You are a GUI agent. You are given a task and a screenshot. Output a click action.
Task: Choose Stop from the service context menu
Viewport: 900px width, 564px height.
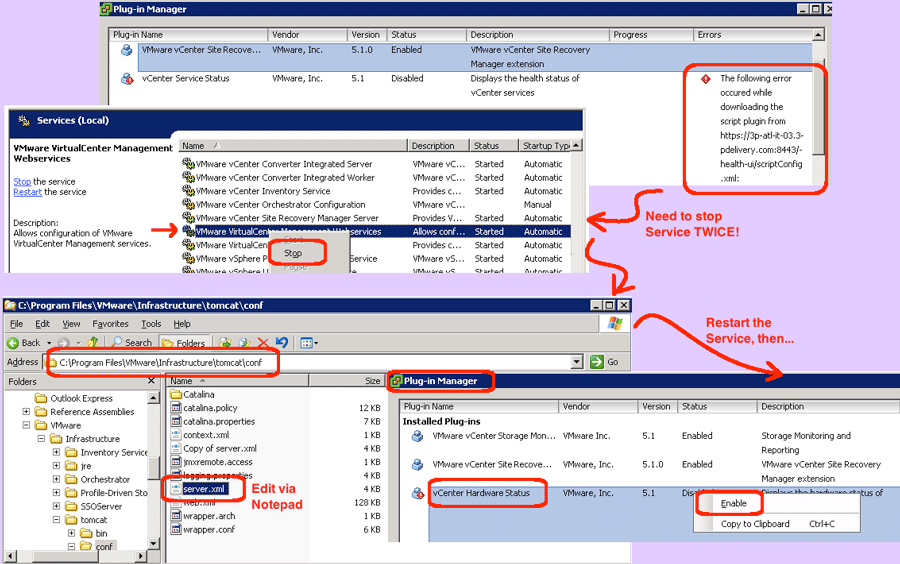(x=293, y=253)
